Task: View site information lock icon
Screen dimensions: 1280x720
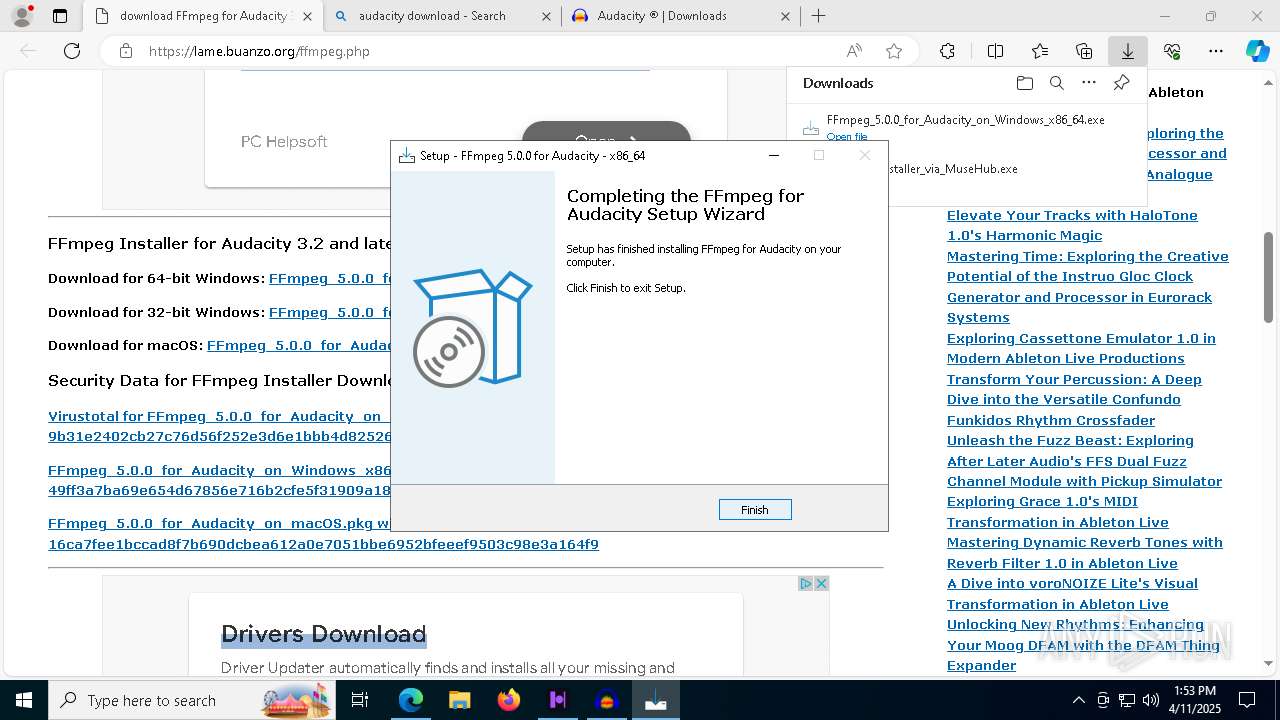Action: pos(125,51)
